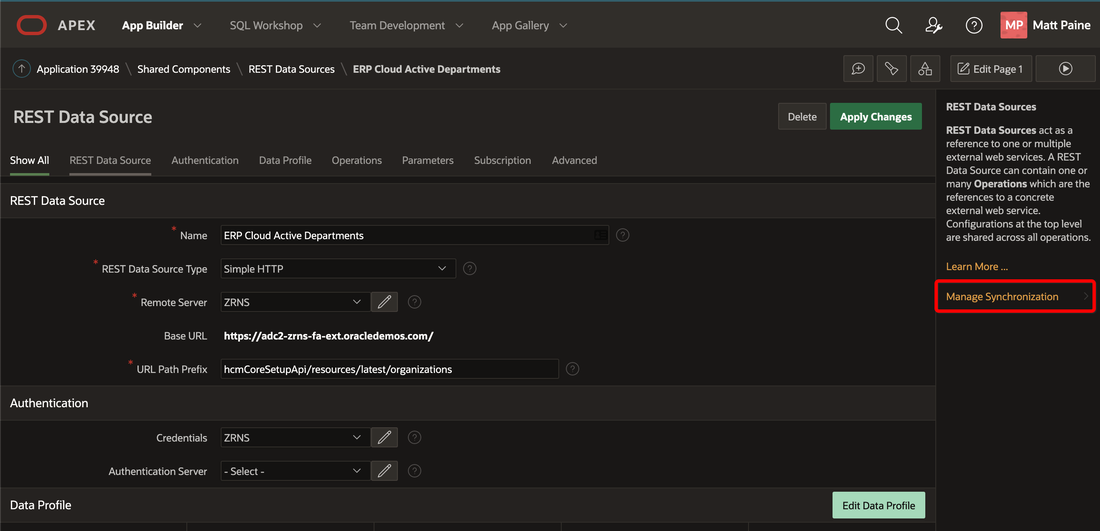Click the list icon inside the Name field
This screenshot has height=531, width=1100.
click(x=601, y=235)
